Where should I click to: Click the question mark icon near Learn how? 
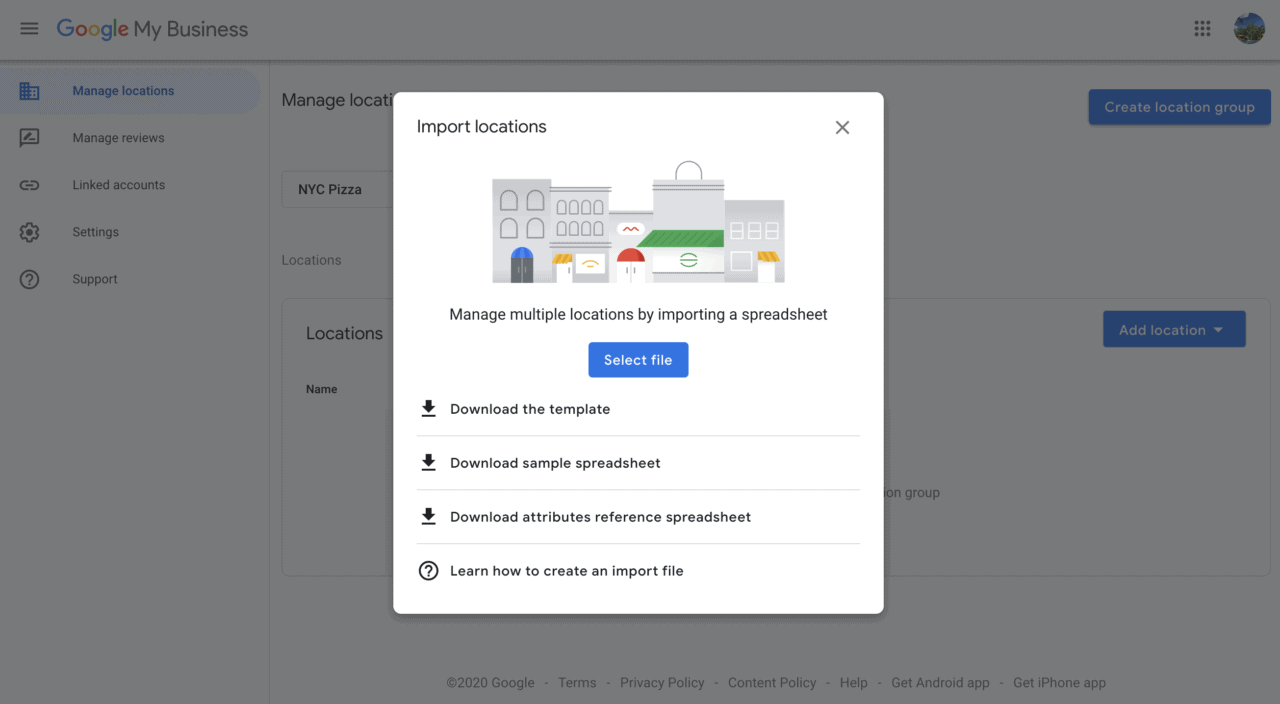pos(428,570)
